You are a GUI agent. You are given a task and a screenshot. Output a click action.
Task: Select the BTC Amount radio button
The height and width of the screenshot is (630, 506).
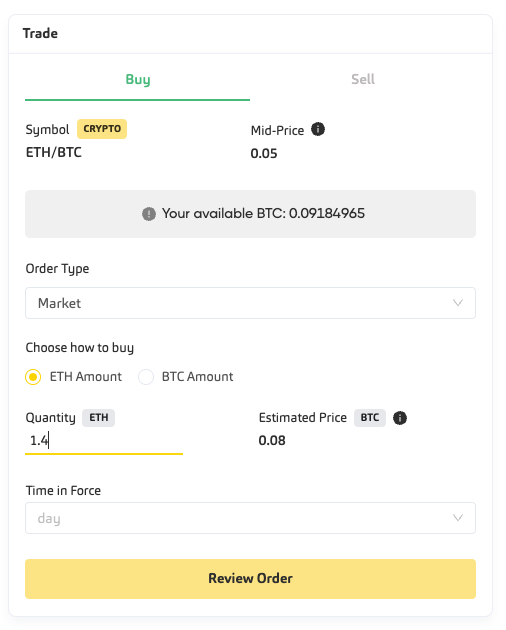coord(146,377)
